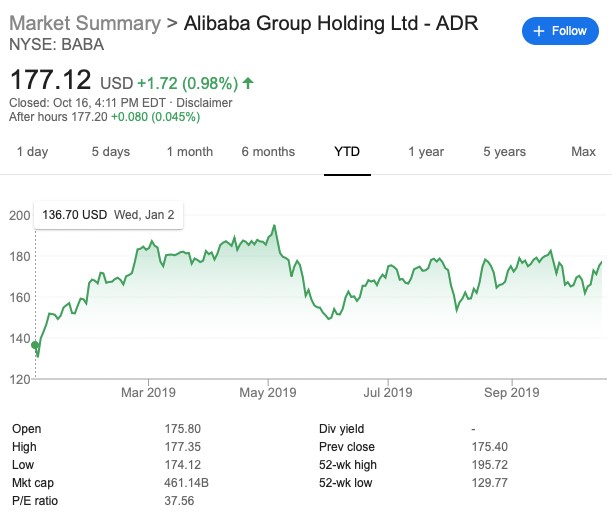Click the Alibaba Group Holding Ltd title
The image size is (612, 529).
[332, 23]
